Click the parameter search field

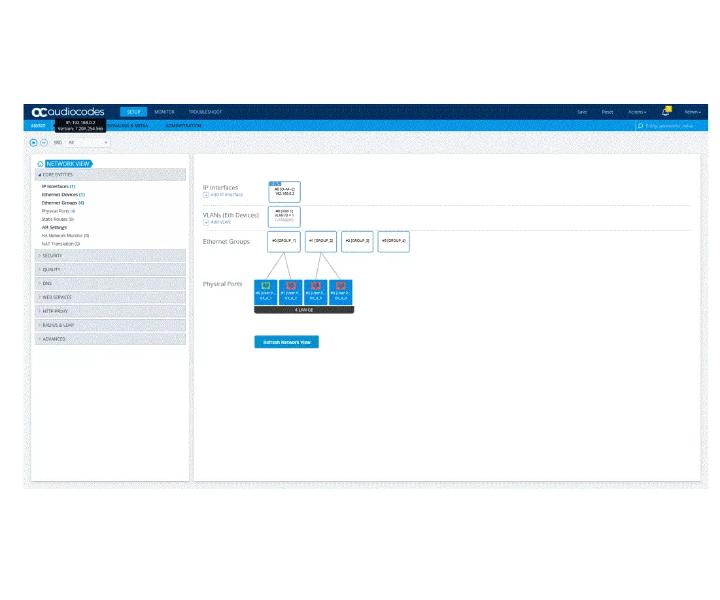(x=670, y=126)
